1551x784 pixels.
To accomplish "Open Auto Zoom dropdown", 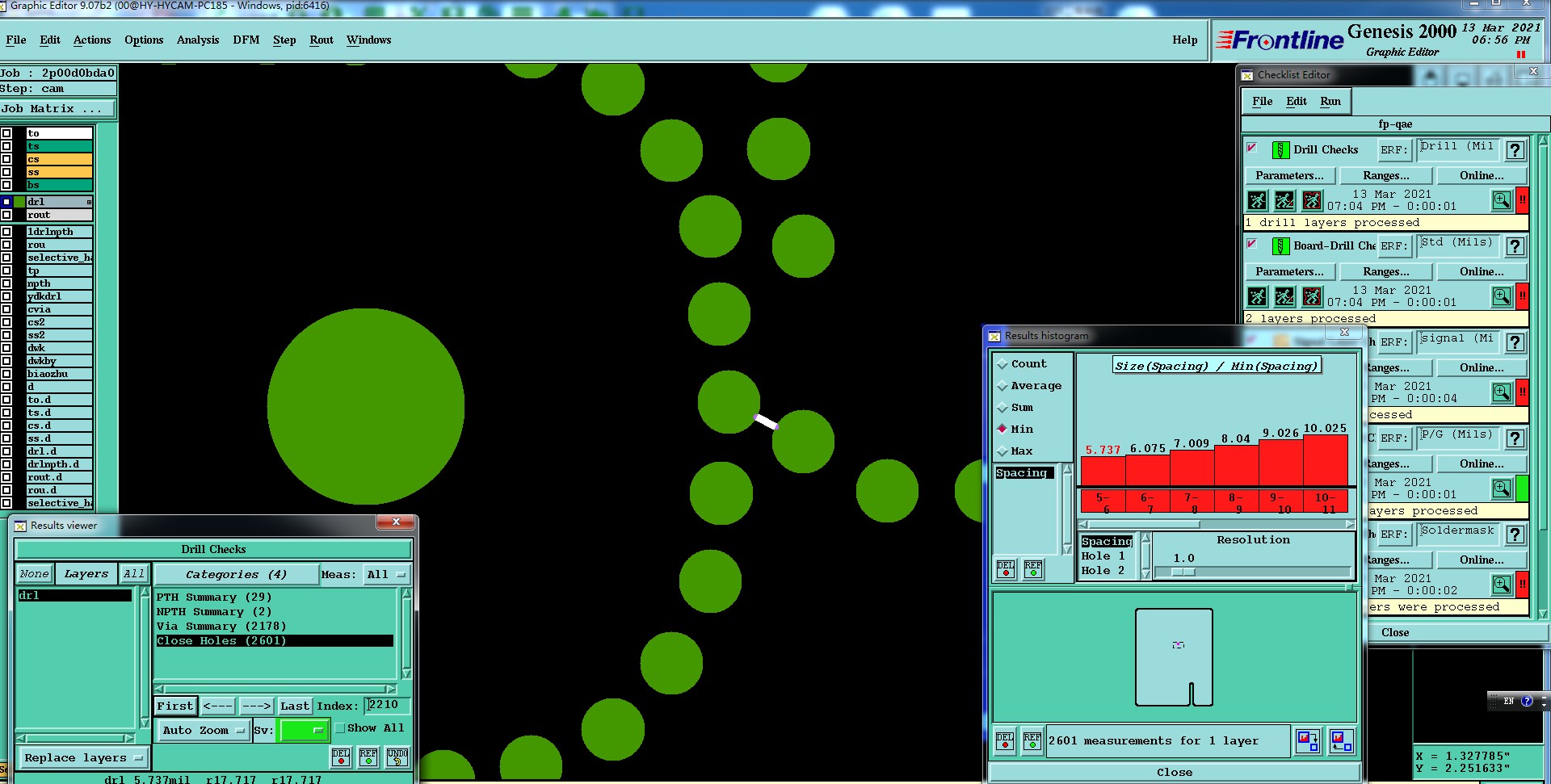I will point(202,731).
